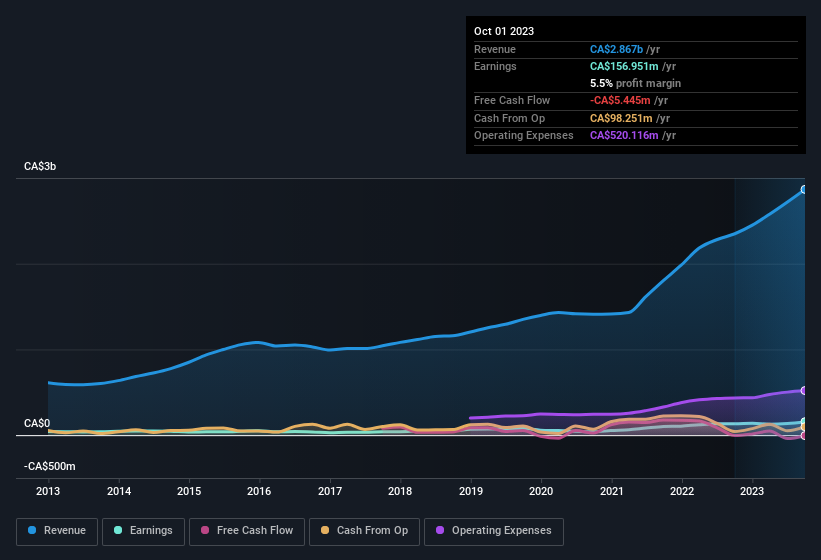The width and height of the screenshot is (821, 560).
Task: Click the blue Revenue legend dot
Action: pos(34,531)
